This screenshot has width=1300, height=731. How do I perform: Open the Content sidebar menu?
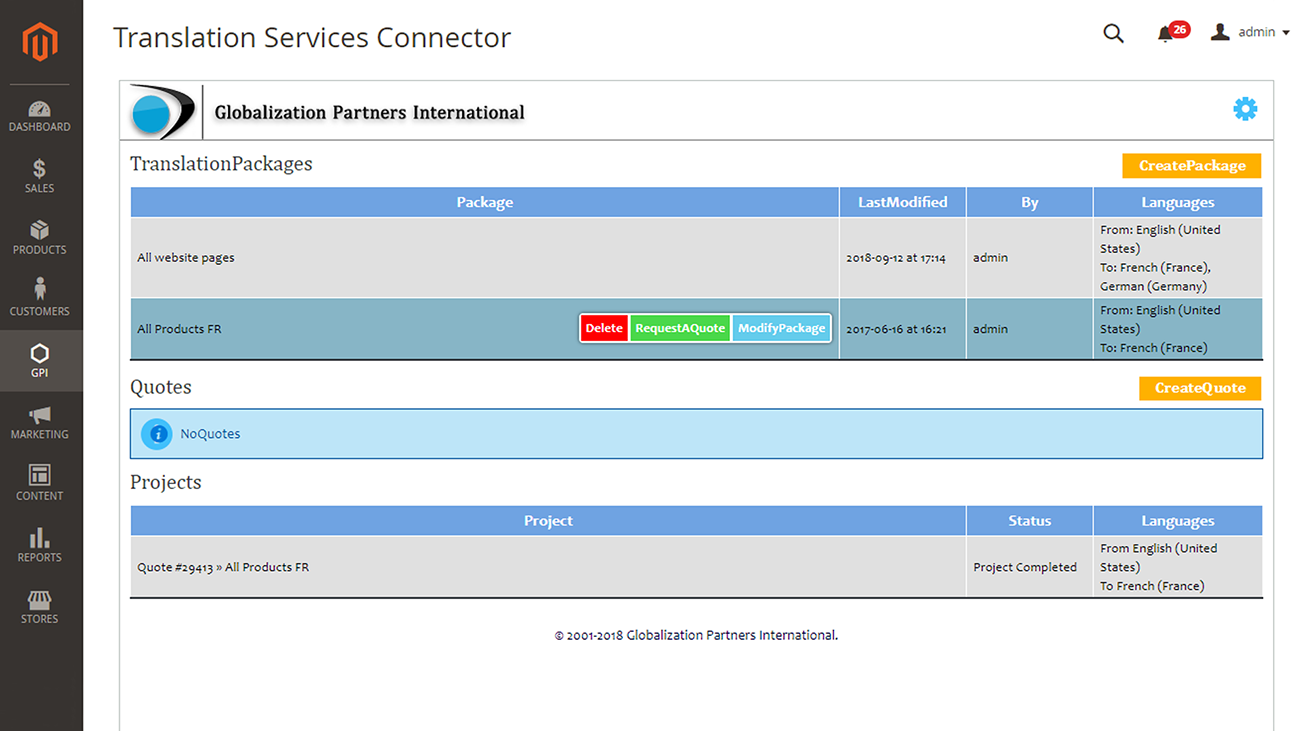click(x=40, y=484)
